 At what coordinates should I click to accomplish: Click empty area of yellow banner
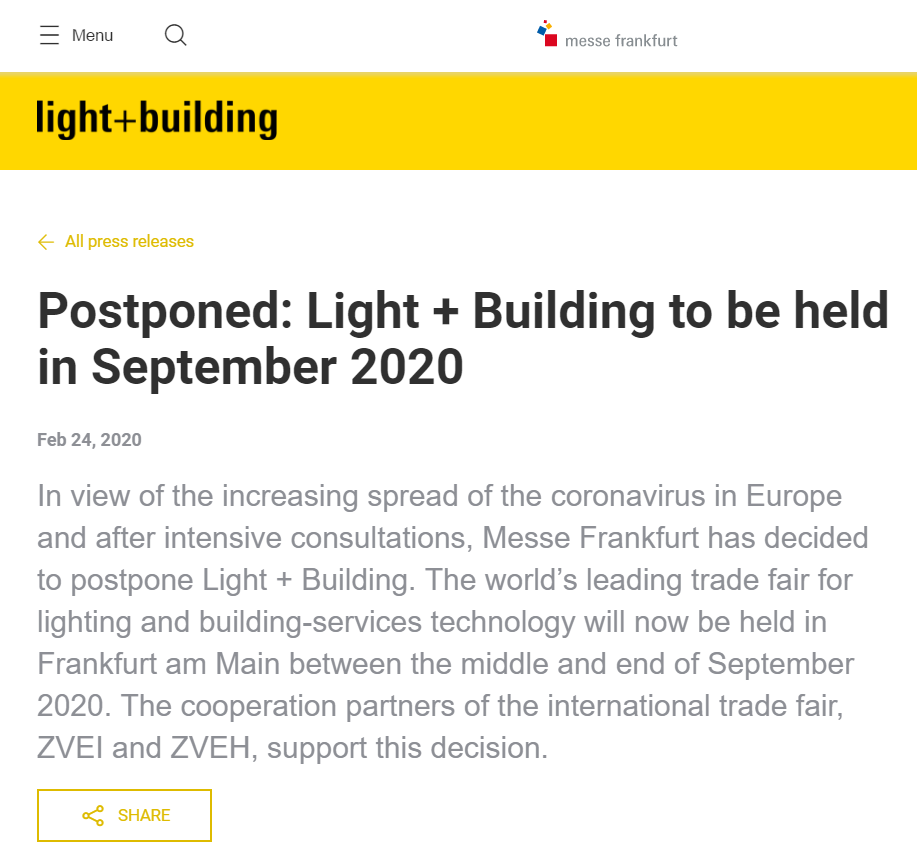coord(600,121)
